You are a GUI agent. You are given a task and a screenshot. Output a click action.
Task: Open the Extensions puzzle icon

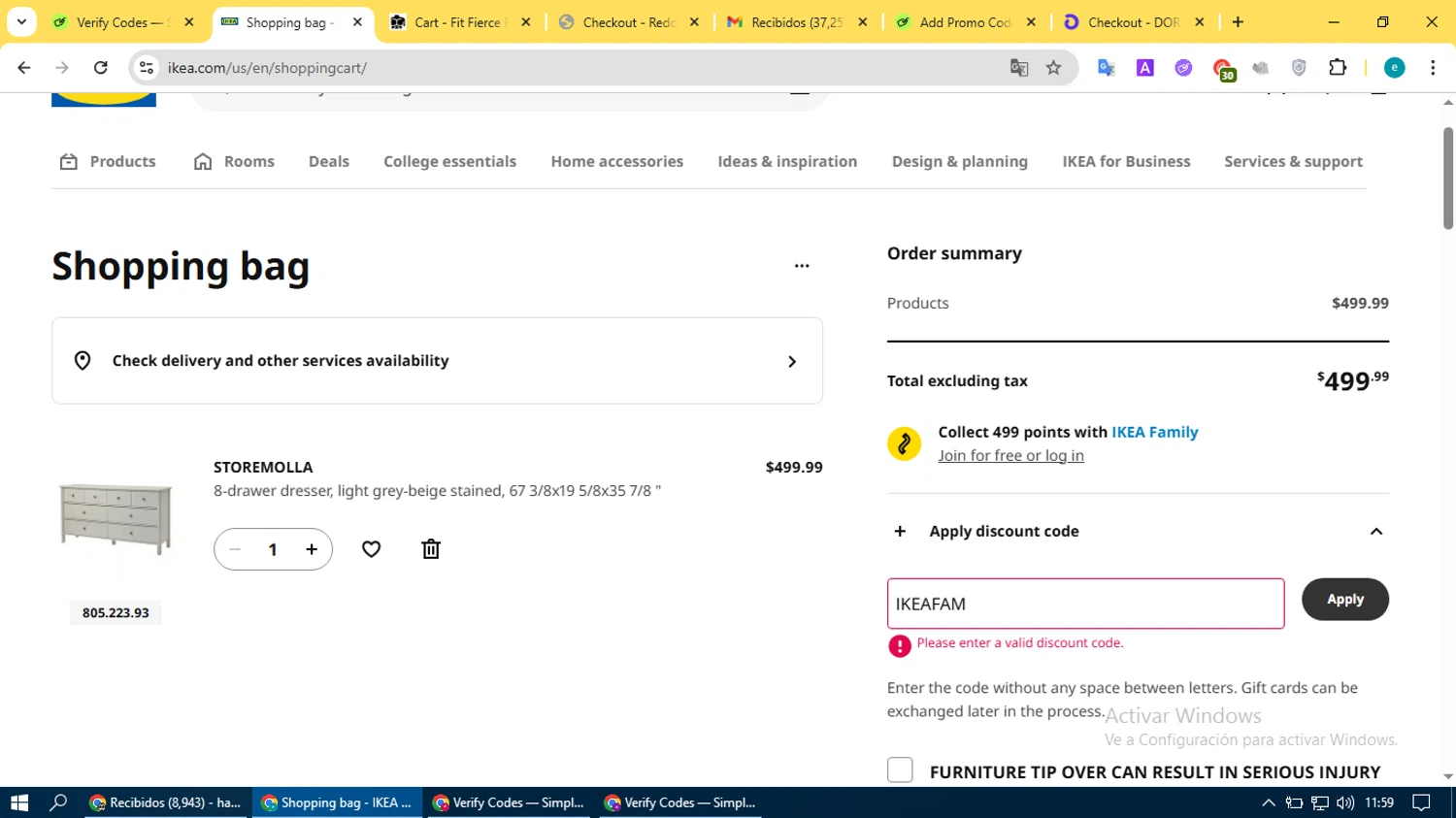(x=1338, y=67)
